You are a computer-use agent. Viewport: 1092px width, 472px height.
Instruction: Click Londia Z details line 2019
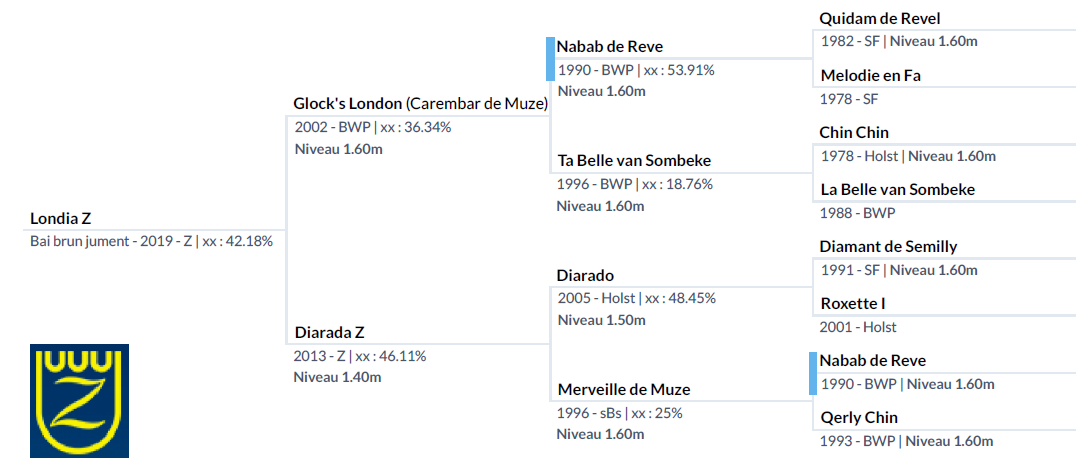[151, 242]
